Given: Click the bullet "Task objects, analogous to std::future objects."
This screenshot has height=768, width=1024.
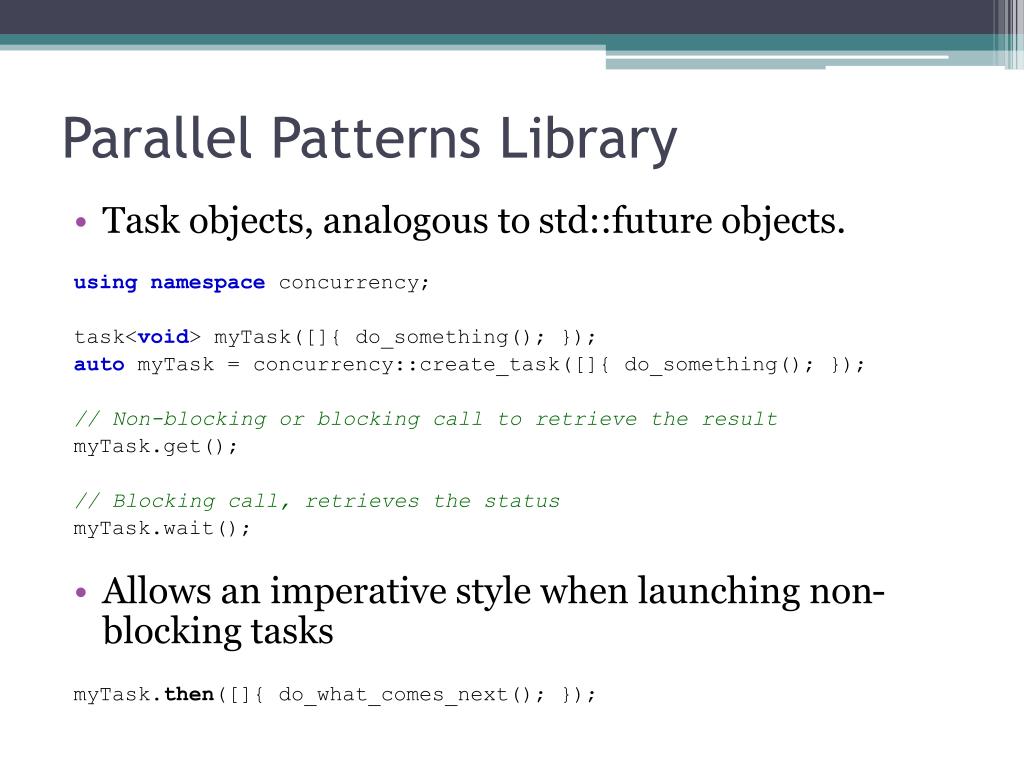Looking at the screenshot, I should [473, 221].
